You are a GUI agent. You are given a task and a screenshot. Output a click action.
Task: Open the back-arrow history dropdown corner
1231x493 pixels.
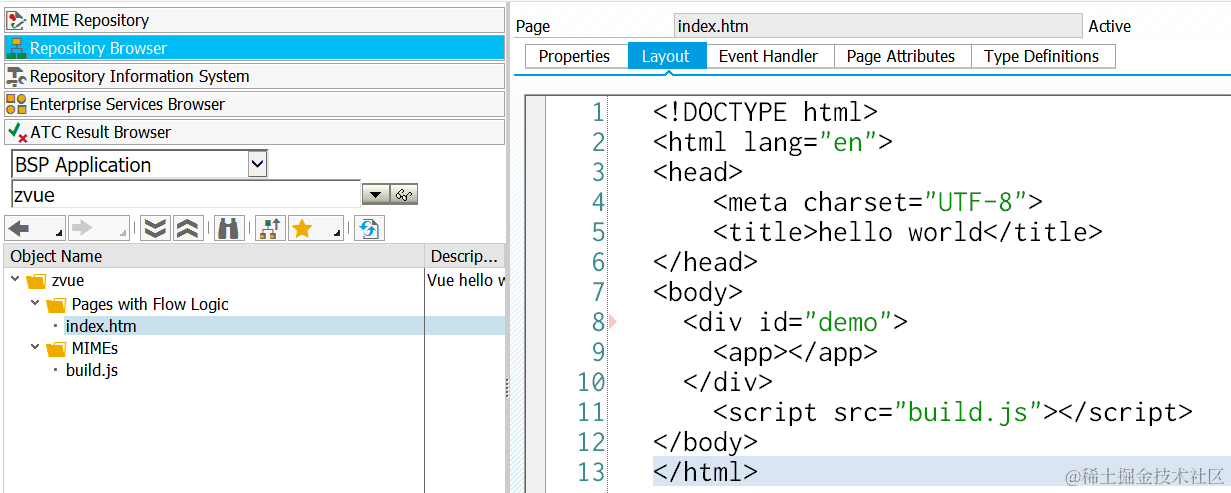click(59, 232)
